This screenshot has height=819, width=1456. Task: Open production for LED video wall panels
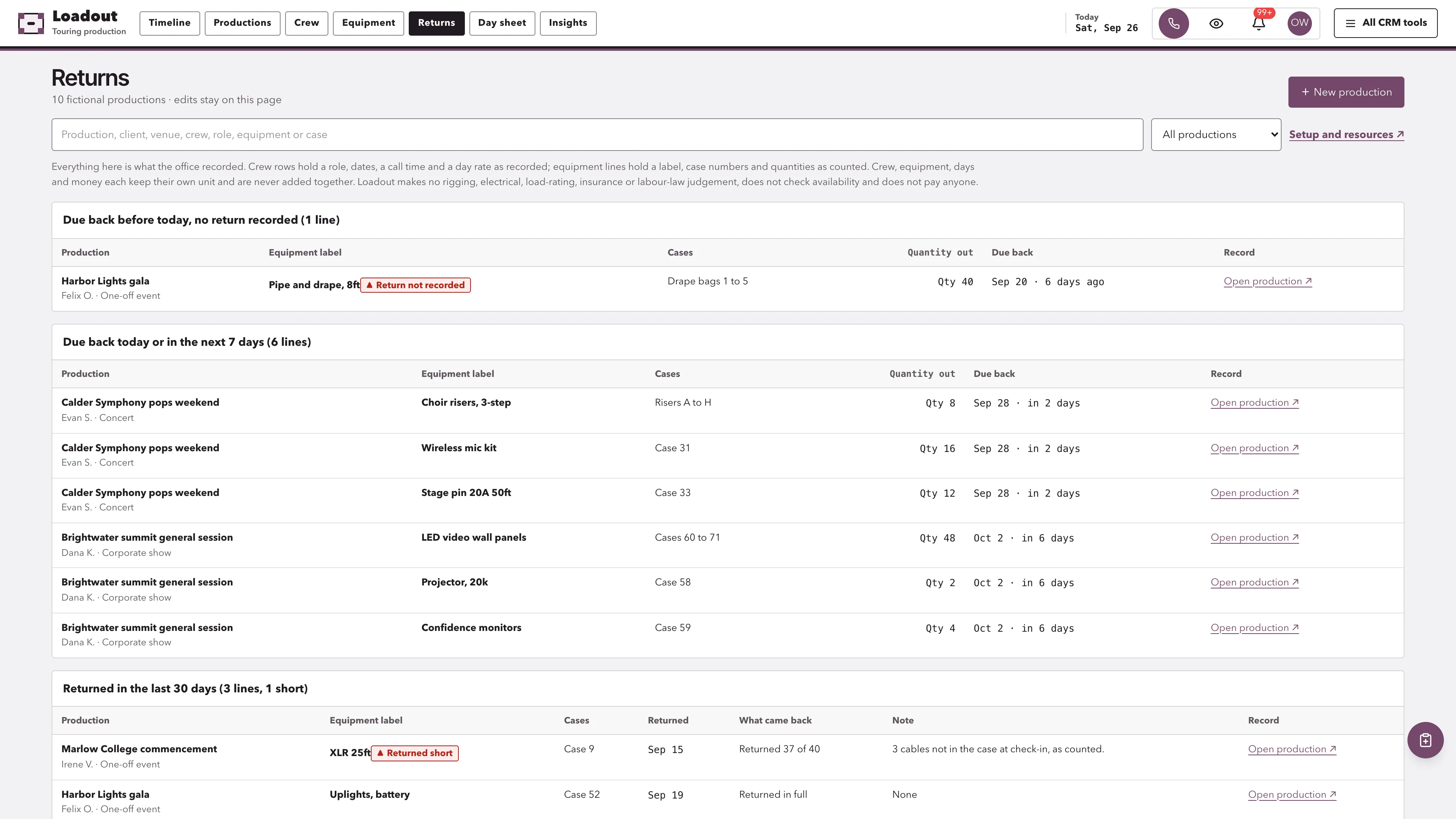pos(1254,538)
